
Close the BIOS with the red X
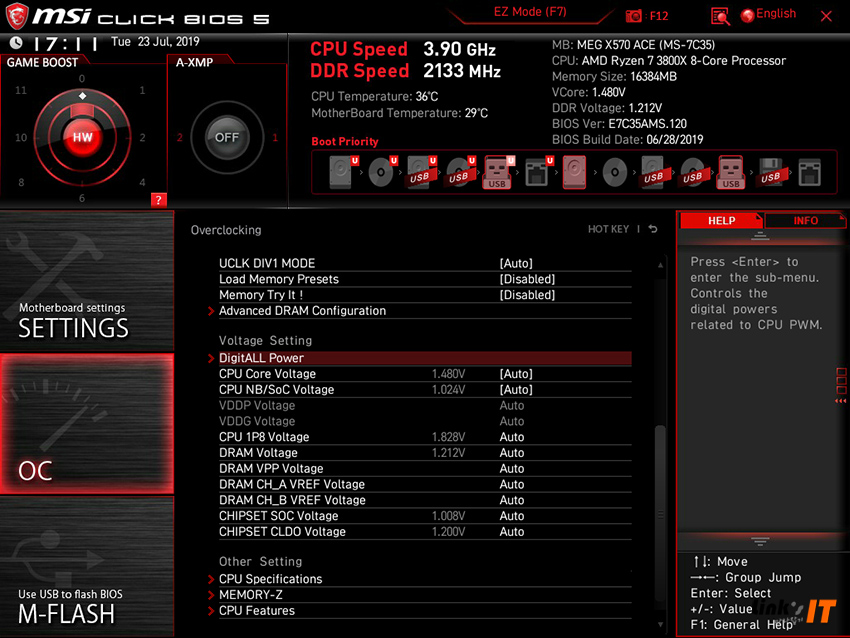pyautogui.click(x=826, y=16)
